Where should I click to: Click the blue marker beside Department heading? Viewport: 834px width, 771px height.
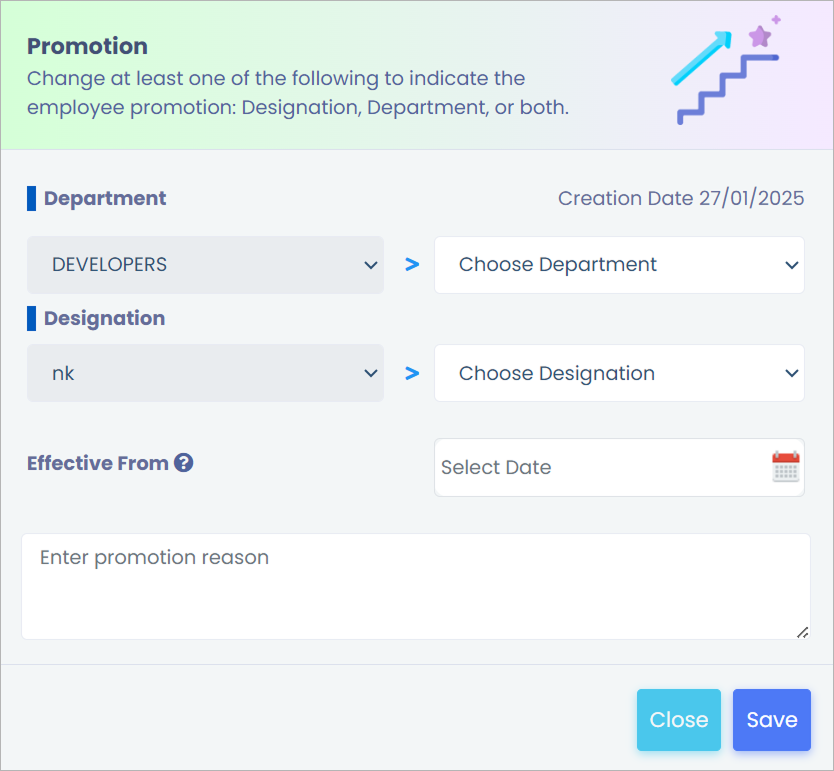point(31,198)
